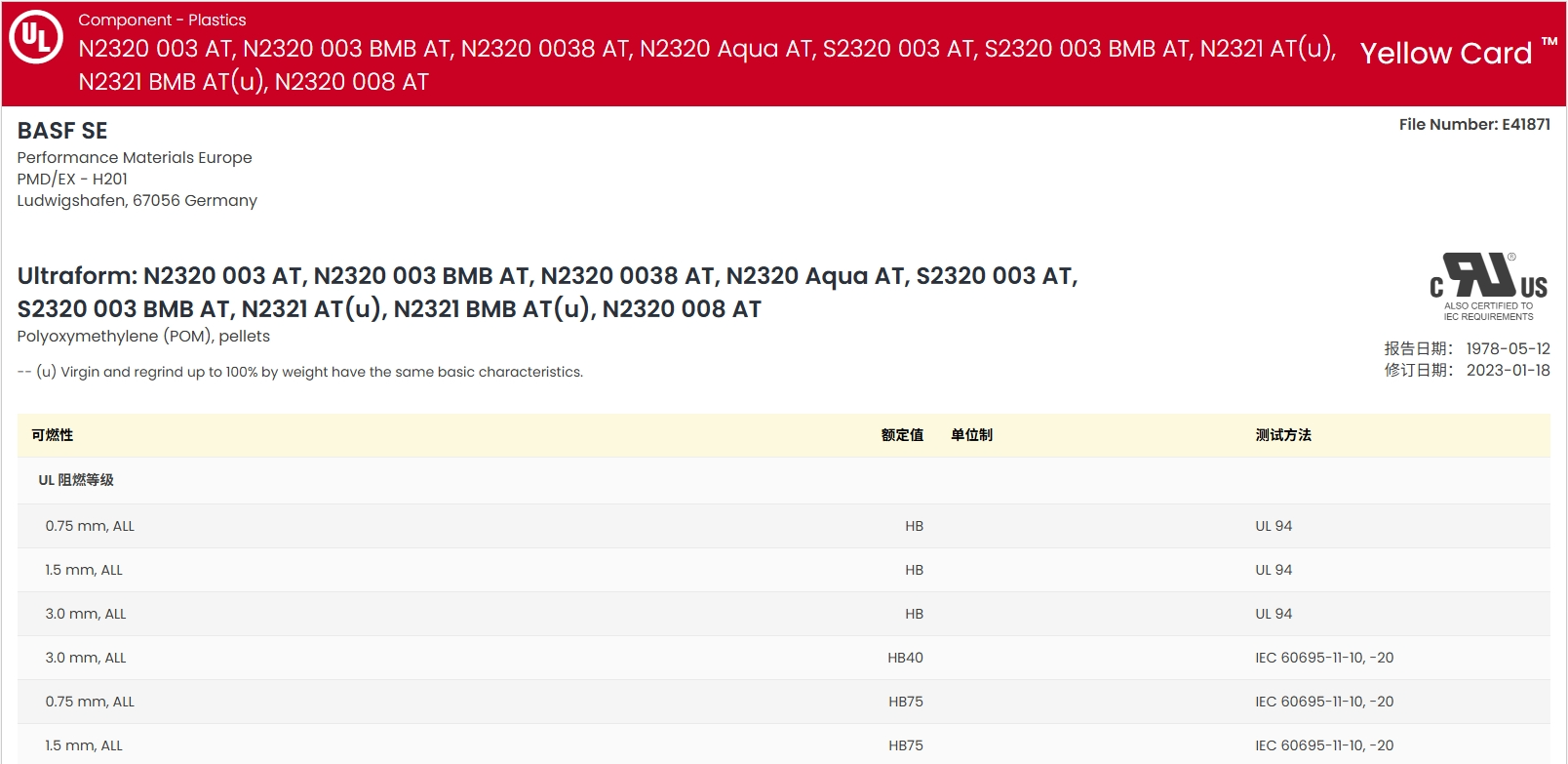Select '1.5 mm, ALL' row with HB75 rating
The width and height of the screenshot is (1568, 764).
pyautogui.click(x=783, y=744)
